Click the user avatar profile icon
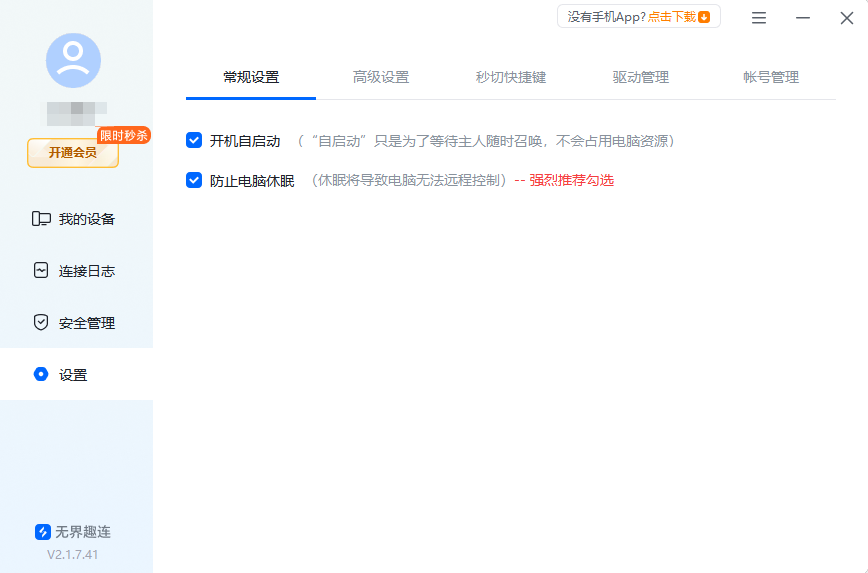This screenshot has height=573, width=868. [x=73, y=60]
